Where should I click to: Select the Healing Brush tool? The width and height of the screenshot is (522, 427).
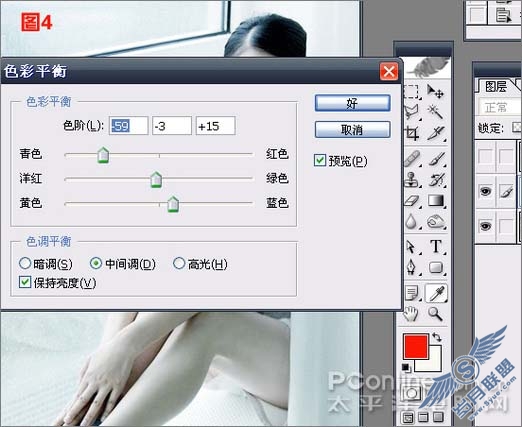click(x=412, y=159)
